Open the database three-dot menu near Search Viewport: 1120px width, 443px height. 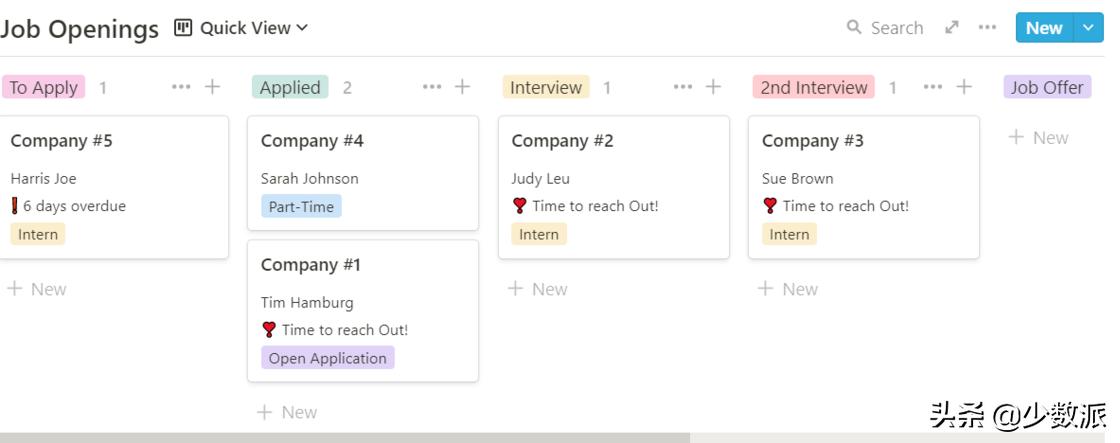click(x=987, y=28)
